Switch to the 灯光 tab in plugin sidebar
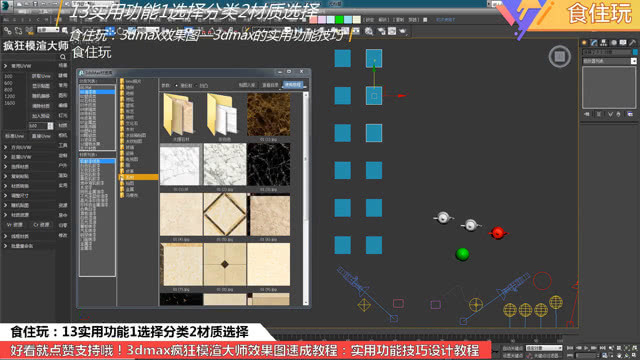The image size is (640, 360). point(63,116)
